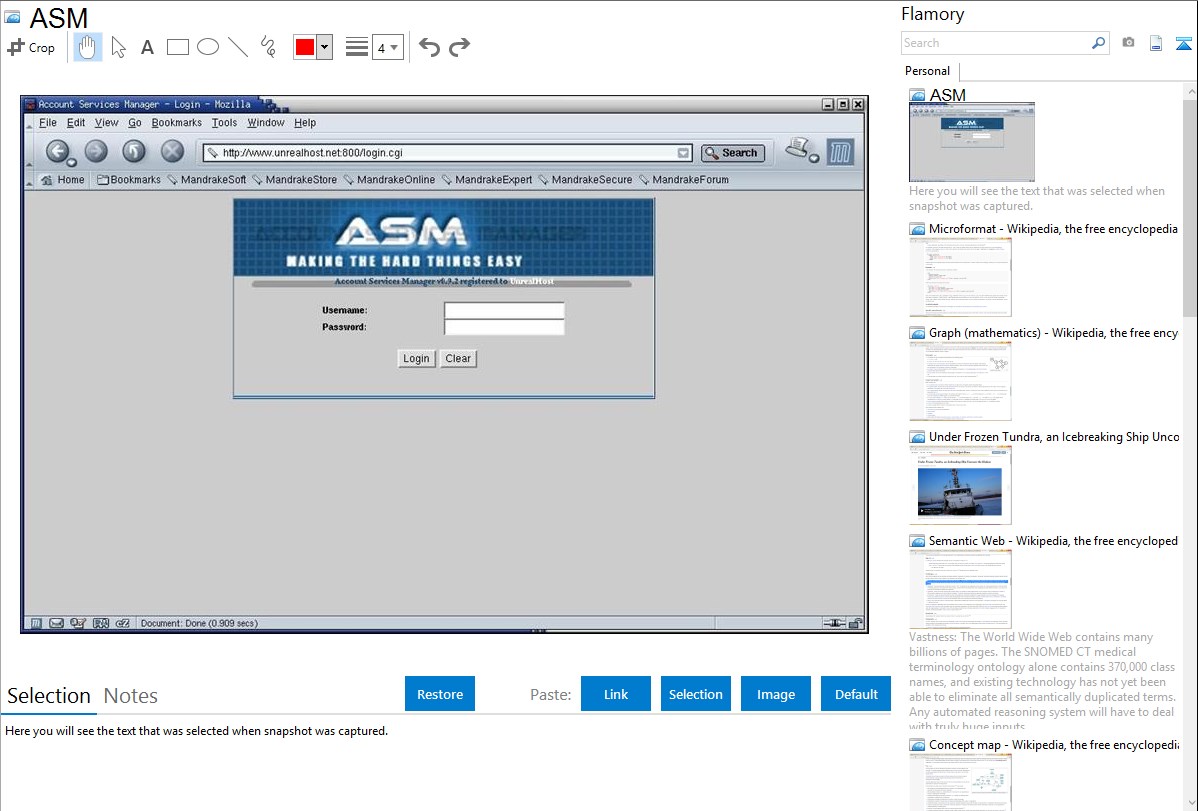
Task: Select the straight line tool
Action: pyautogui.click(x=238, y=47)
